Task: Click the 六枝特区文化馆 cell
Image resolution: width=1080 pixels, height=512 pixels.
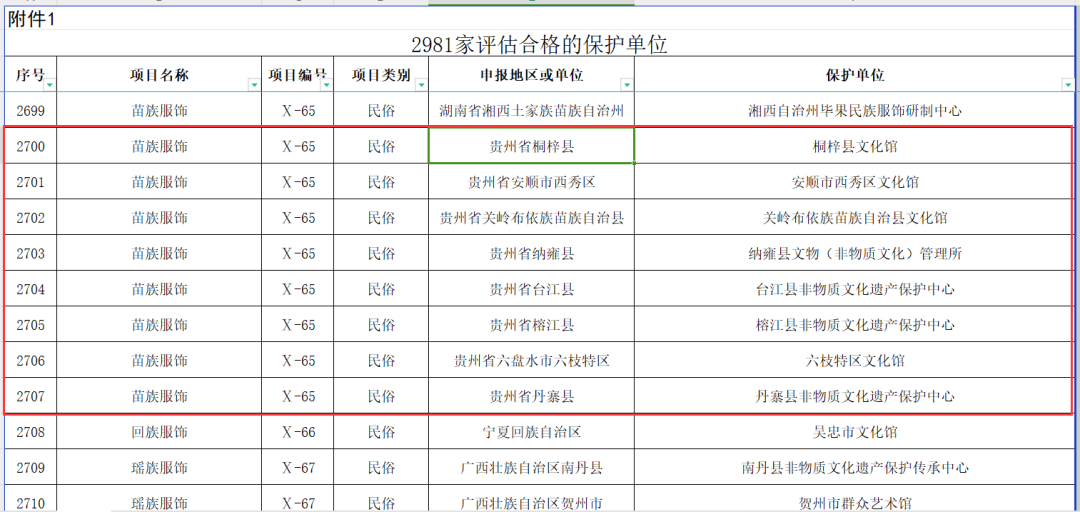Action: tap(854, 361)
